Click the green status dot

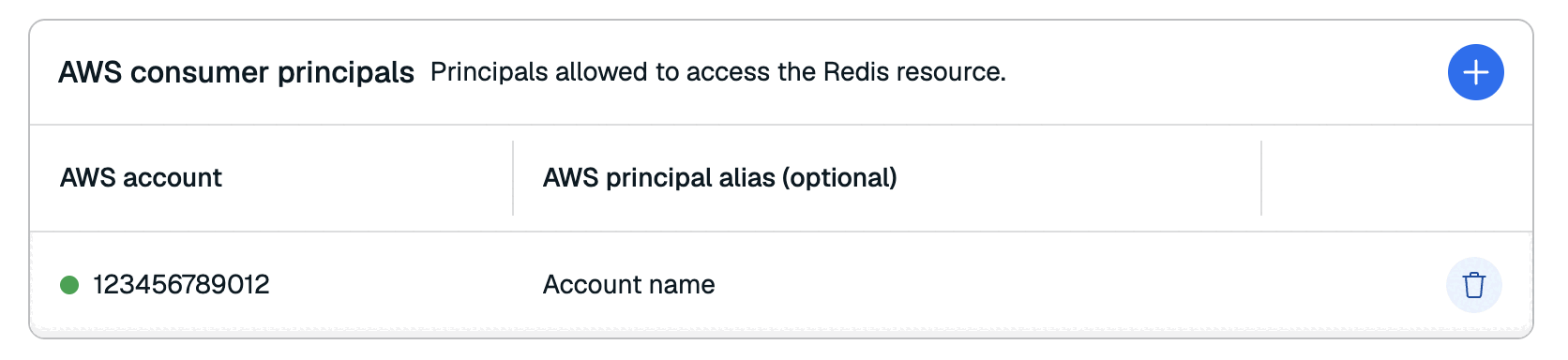click(x=69, y=285)
